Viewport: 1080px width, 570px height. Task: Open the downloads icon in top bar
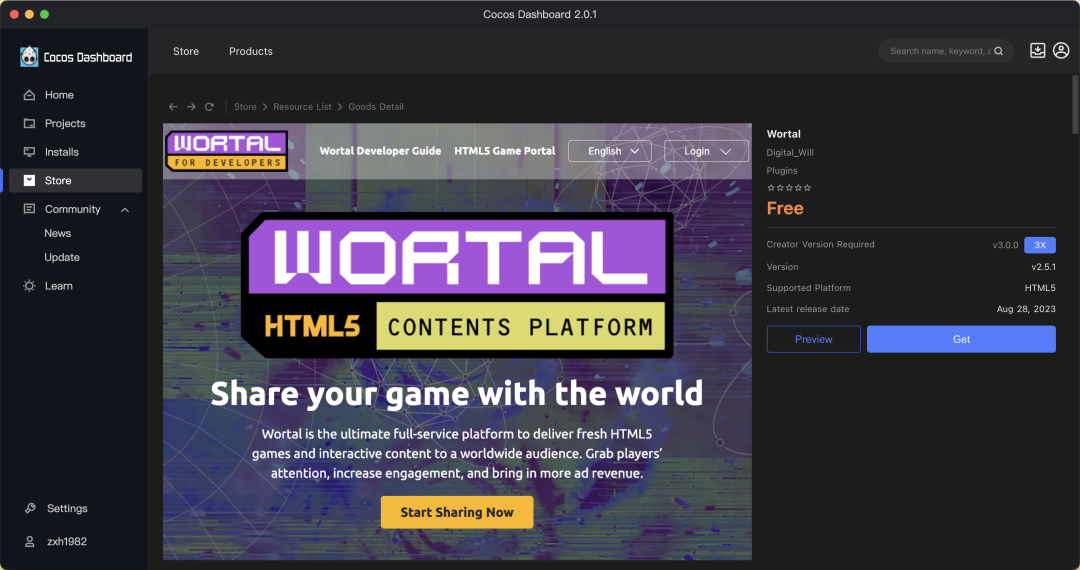click(1037, 50)
